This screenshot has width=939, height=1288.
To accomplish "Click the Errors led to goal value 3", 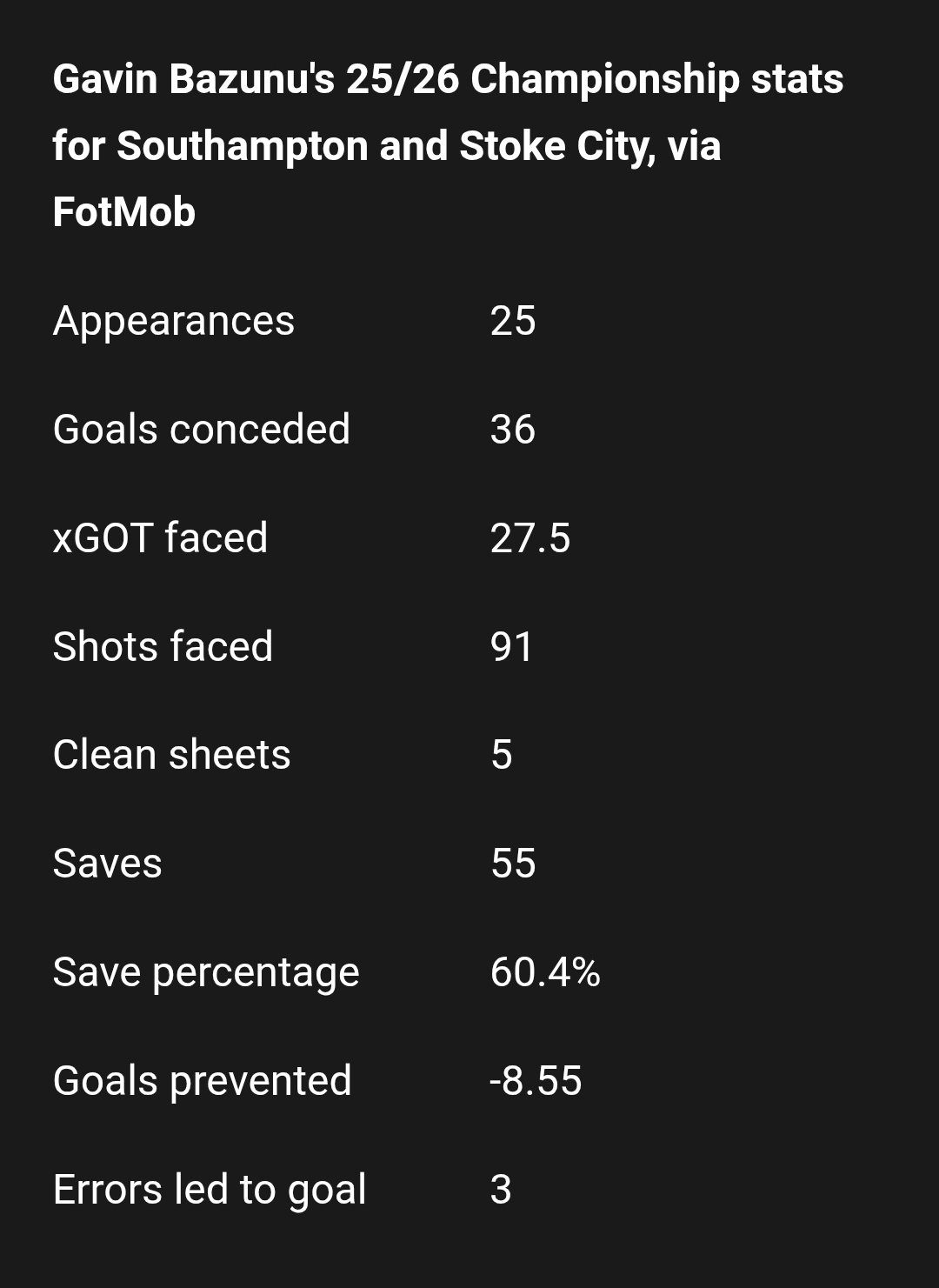I will pyautogui.click(x=501, y=1190).
